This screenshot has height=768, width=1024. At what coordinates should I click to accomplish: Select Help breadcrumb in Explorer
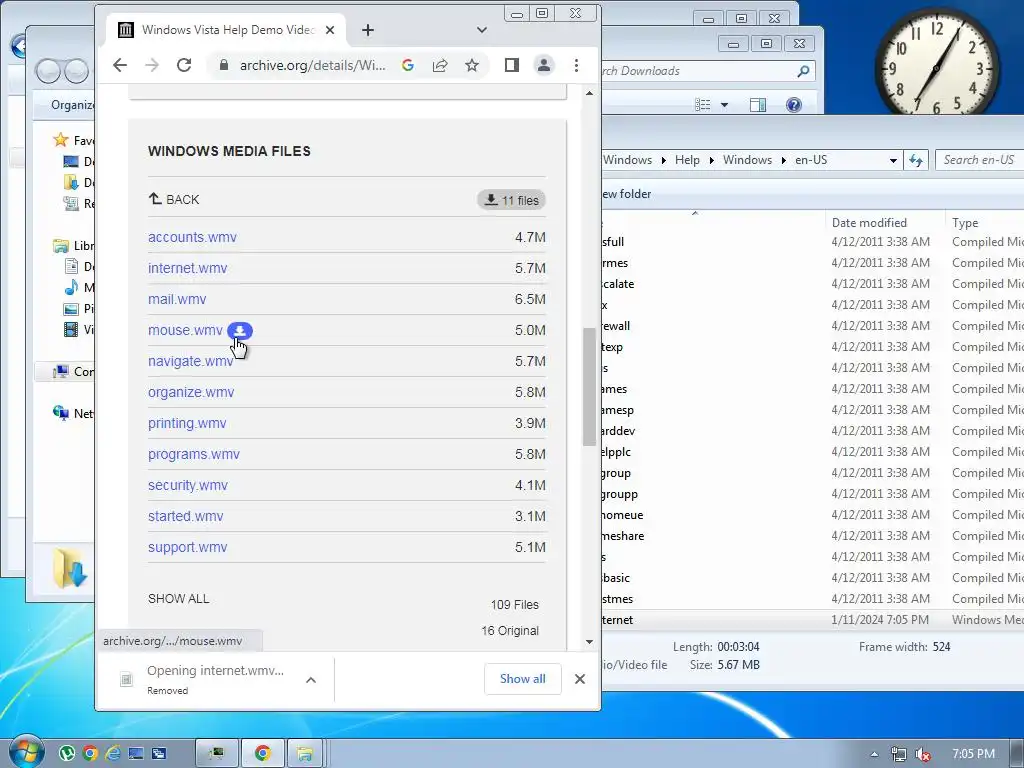[687, 160]
